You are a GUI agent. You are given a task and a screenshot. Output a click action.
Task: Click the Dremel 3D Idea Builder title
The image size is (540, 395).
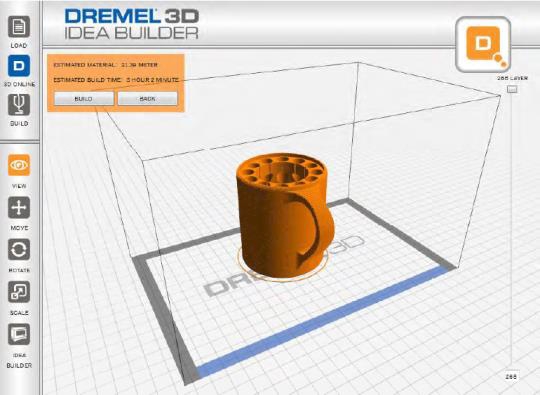(132, 24)
